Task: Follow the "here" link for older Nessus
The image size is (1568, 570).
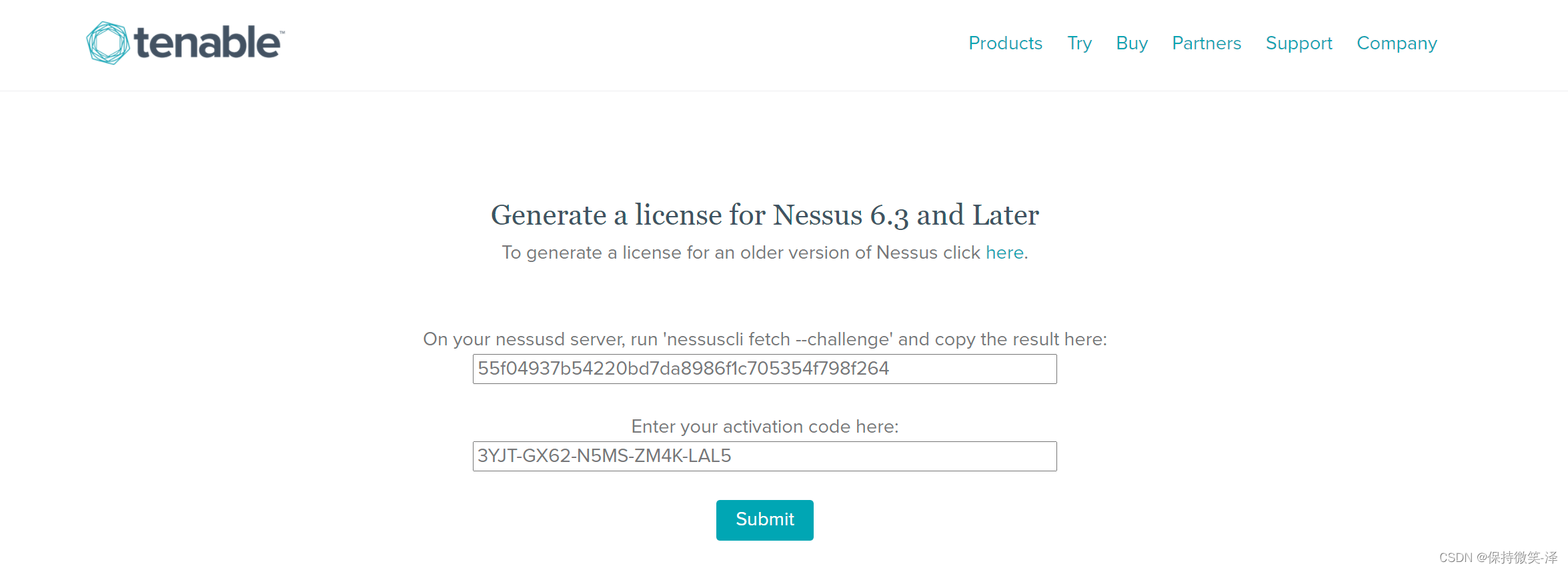Action: [x=1004, y=253]
